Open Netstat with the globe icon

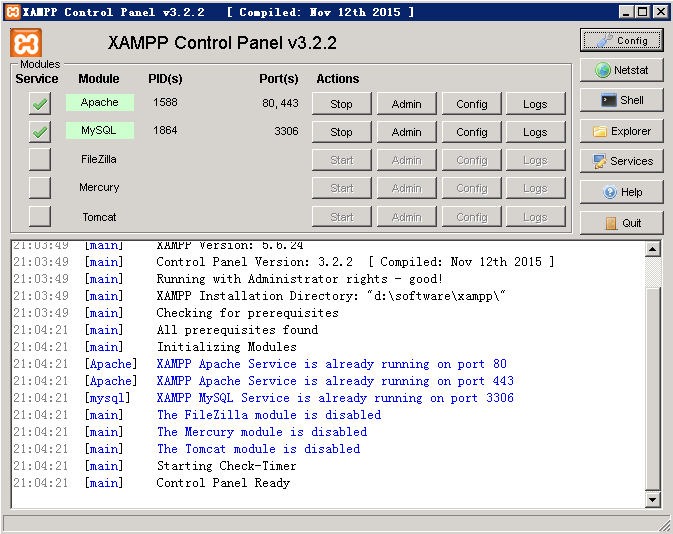point(621,70)
